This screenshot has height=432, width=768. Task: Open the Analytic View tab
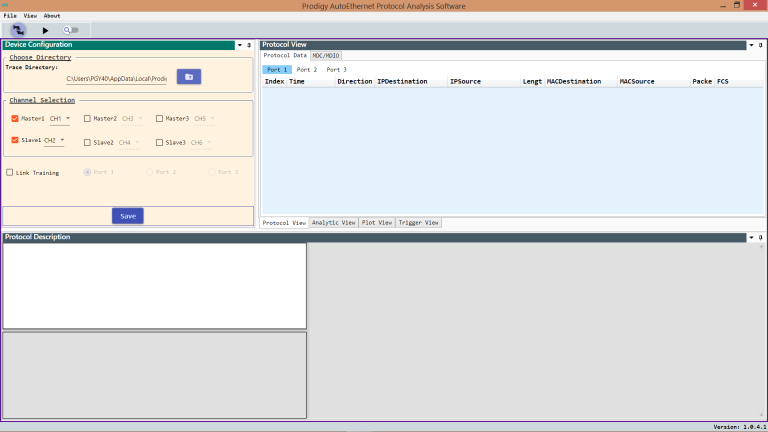tap(334, 223)
